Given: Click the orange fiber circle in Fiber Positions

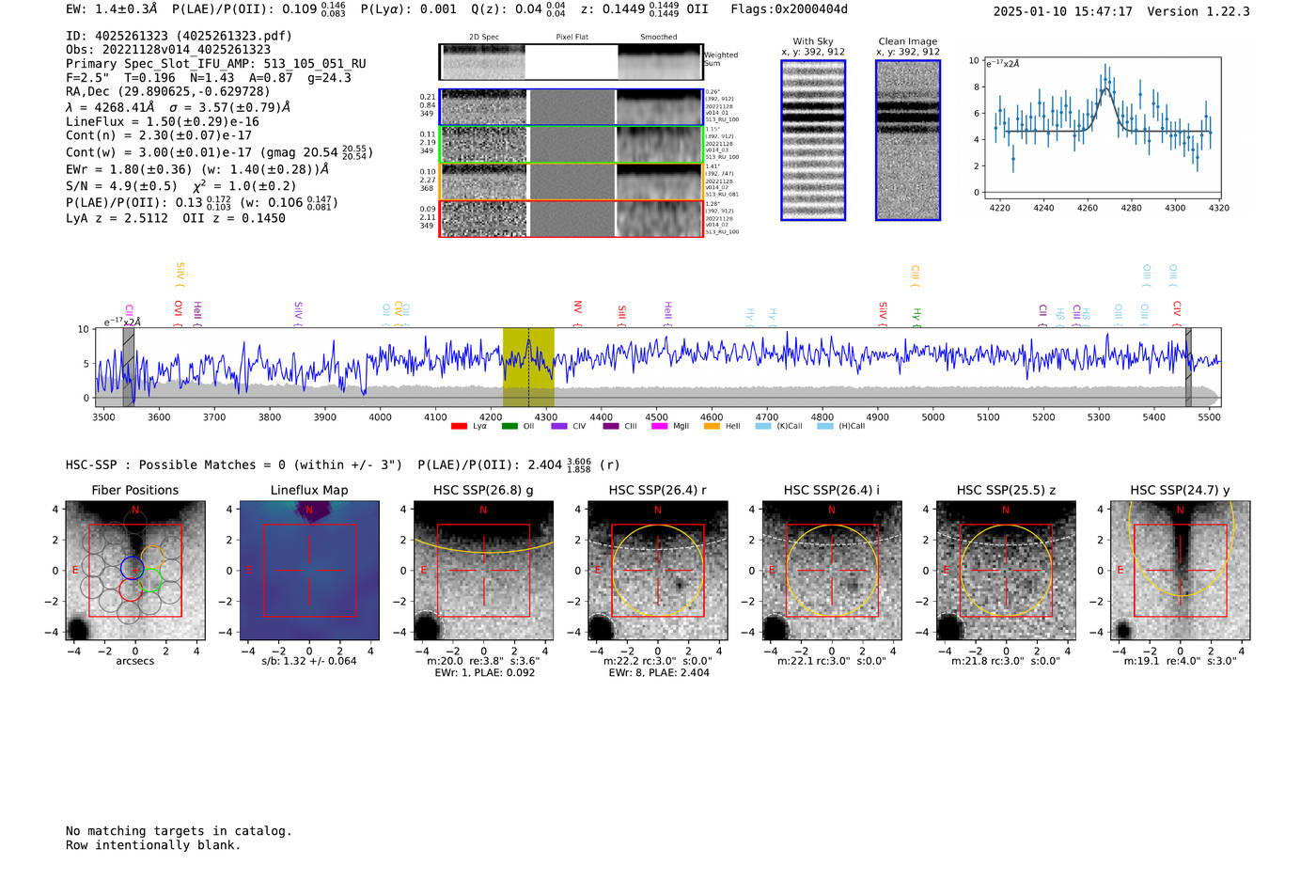Looking at the screenshot, I should 152,557.
